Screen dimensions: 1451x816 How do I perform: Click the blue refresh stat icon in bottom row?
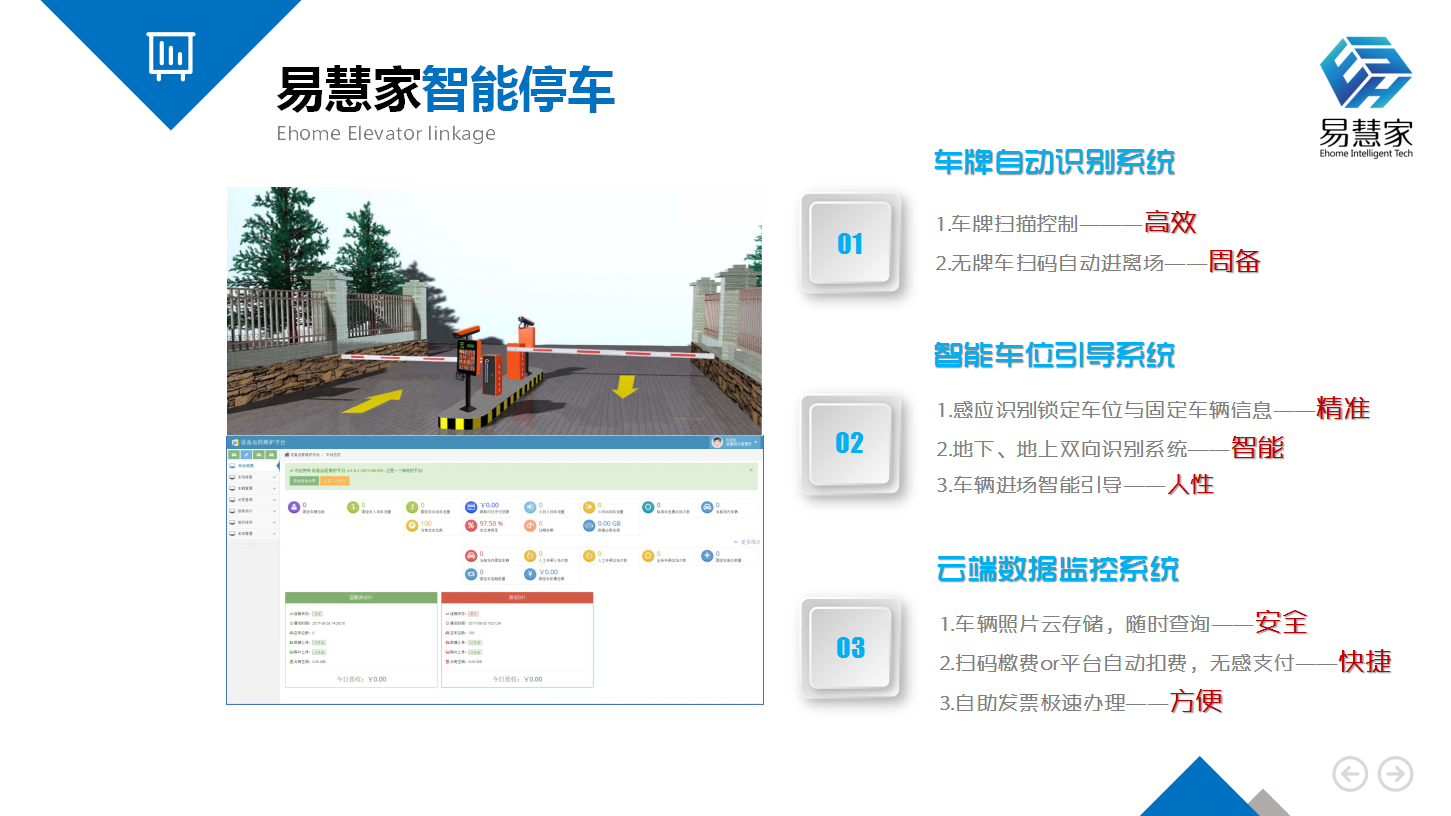click(x=471, y=574)
